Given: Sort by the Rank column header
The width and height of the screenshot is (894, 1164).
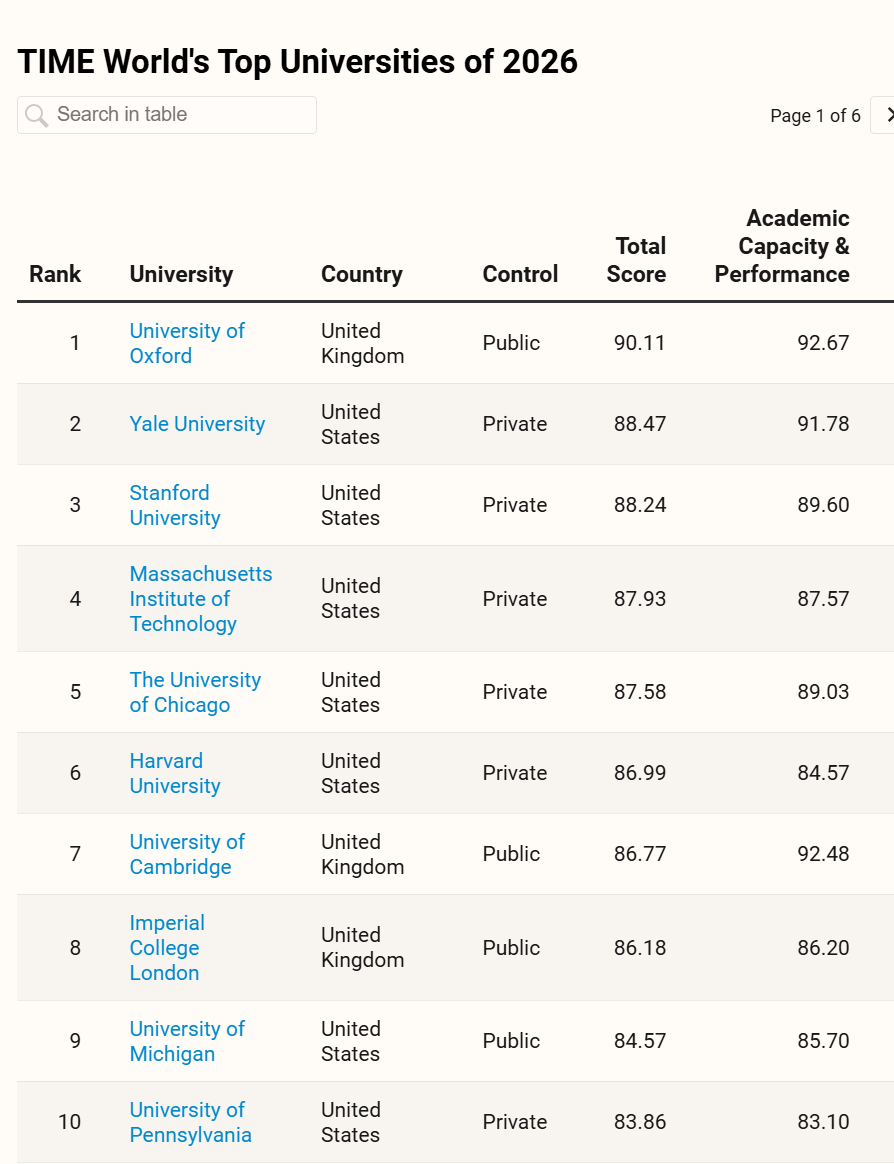Looking at the screenshot, I should [x=55, y=274].
